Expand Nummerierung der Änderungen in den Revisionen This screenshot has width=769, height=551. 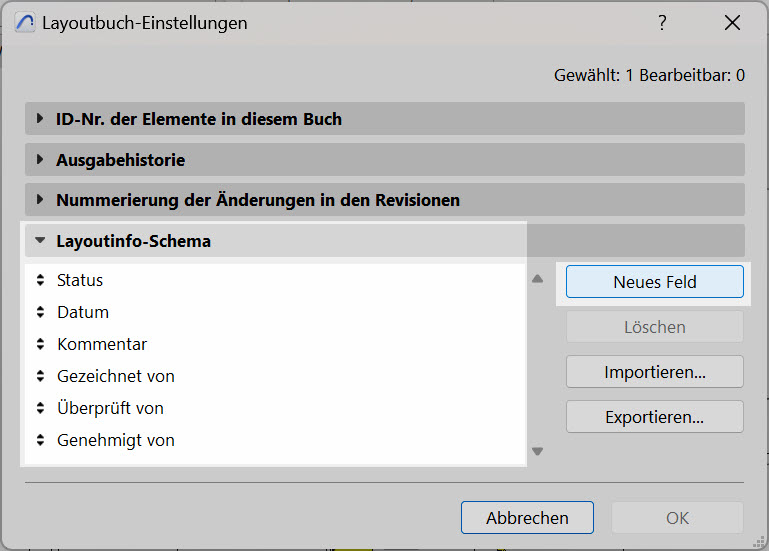click(385, 200)
